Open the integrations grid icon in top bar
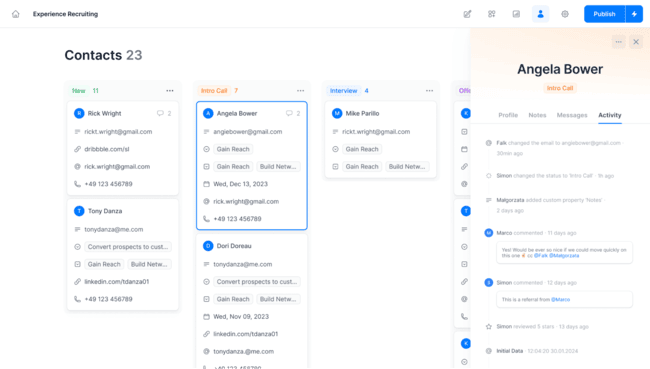 (492, 14)
